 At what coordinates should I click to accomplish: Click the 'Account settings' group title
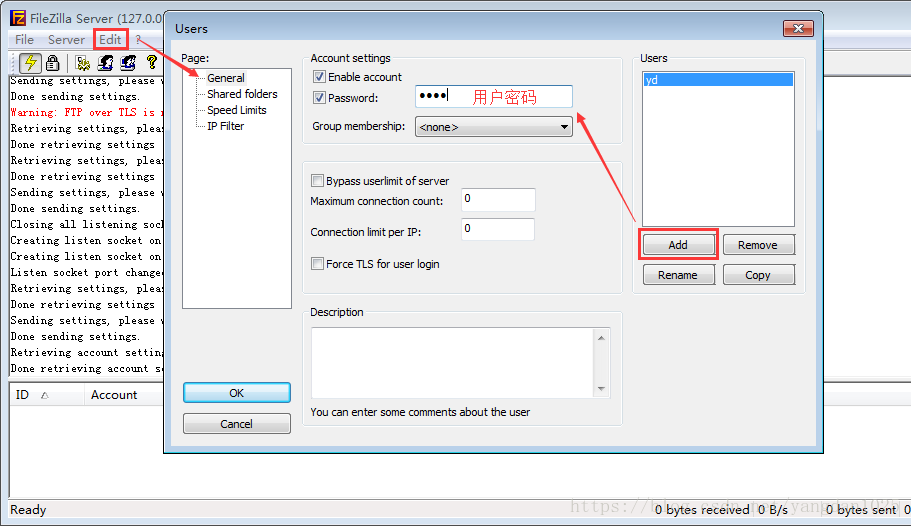point(350,58)
